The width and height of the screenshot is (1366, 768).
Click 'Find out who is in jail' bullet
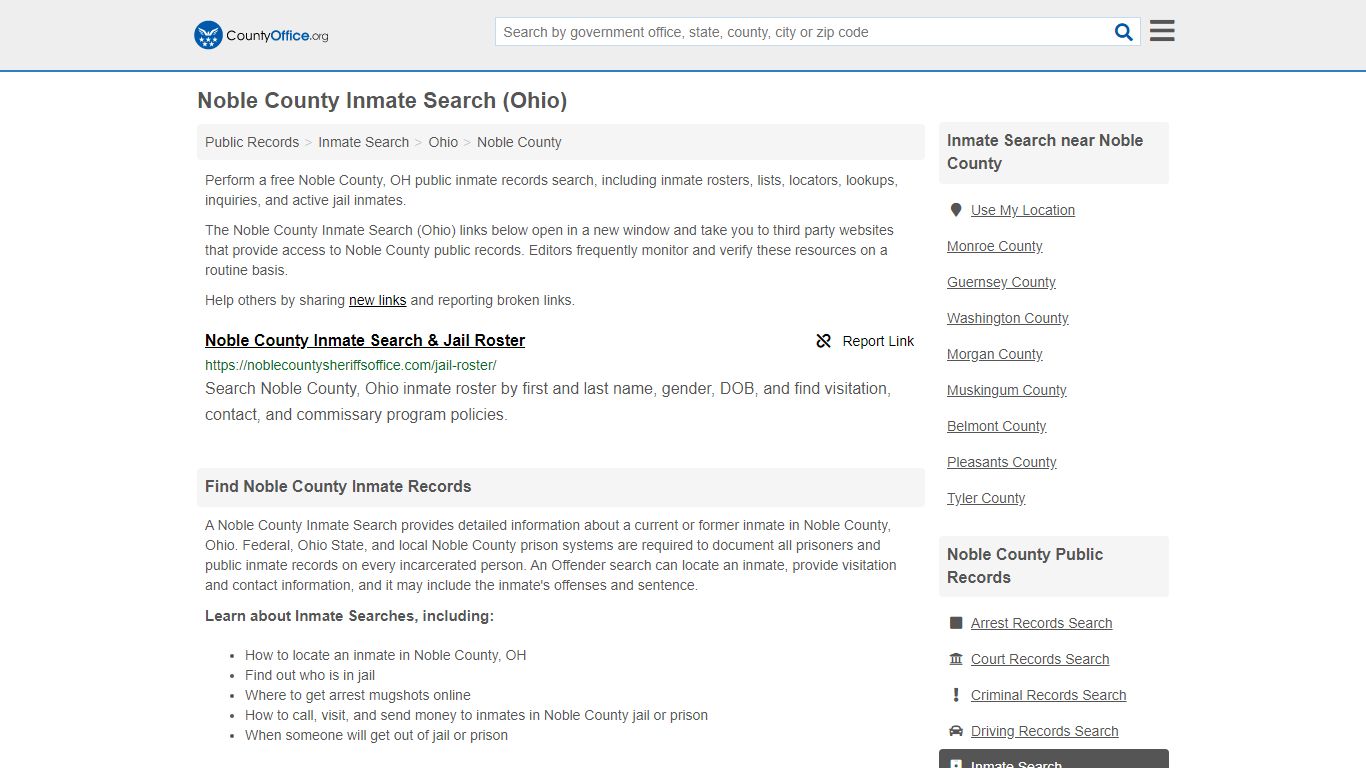coord(310,675)
